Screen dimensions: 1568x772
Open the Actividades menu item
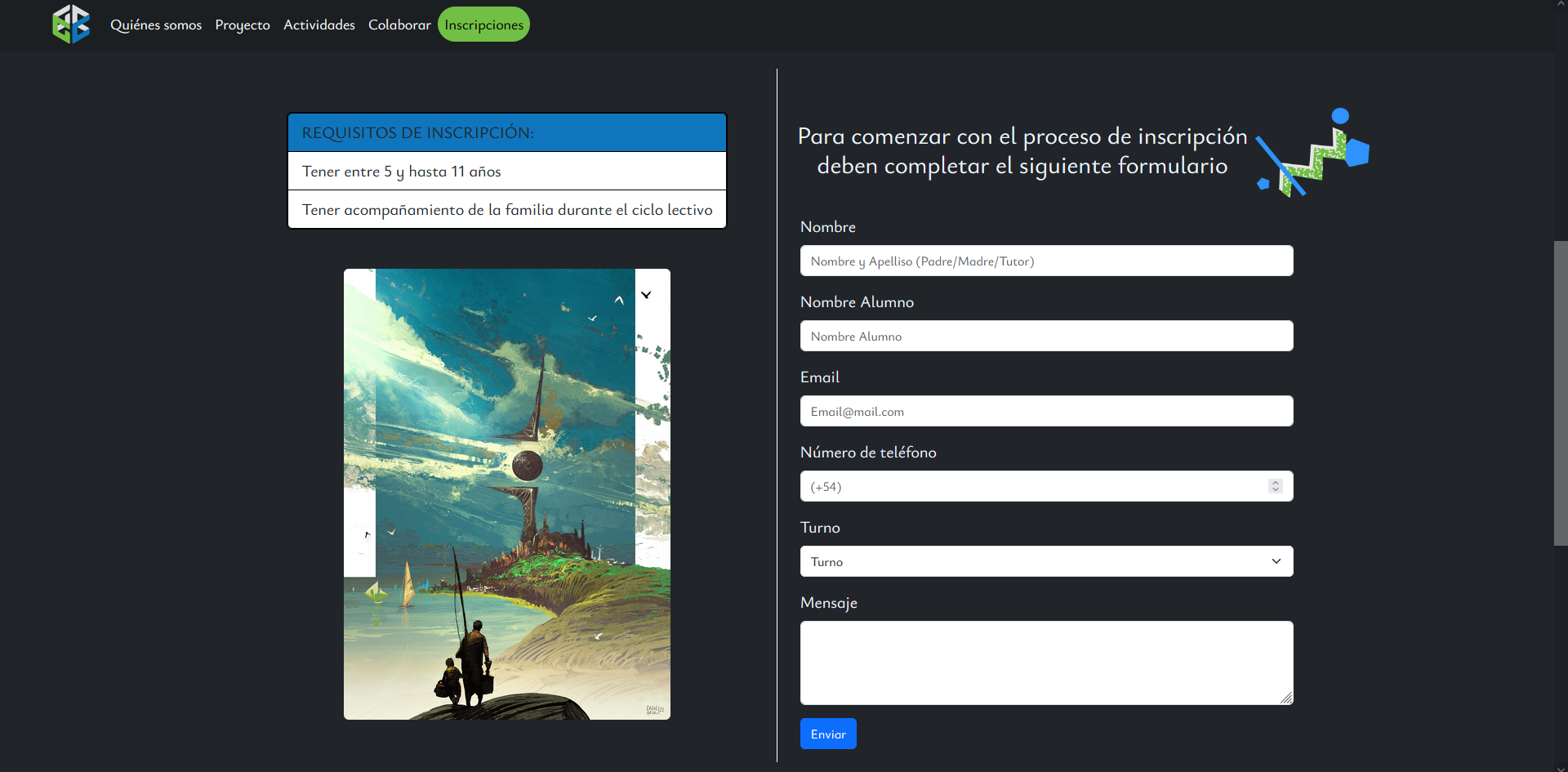(319, 25)
